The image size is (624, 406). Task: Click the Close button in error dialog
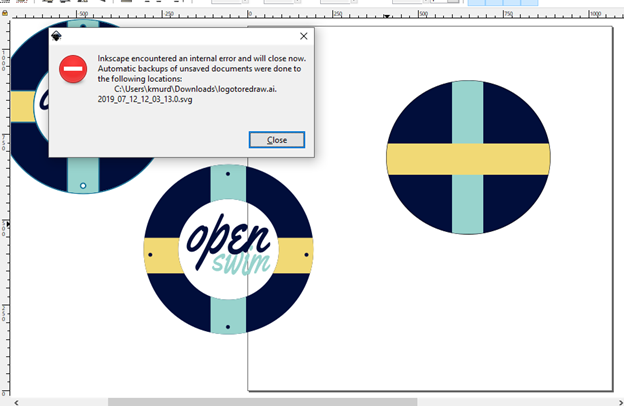276,140
